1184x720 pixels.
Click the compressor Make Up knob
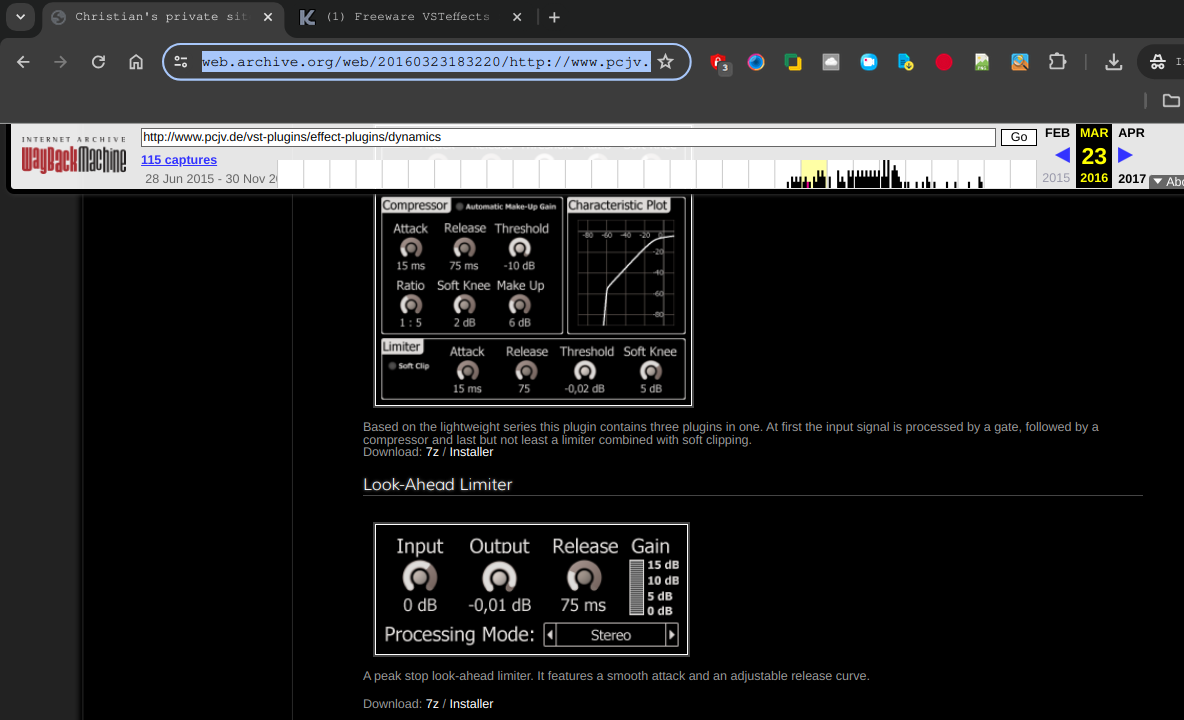[x=520, y=305]
